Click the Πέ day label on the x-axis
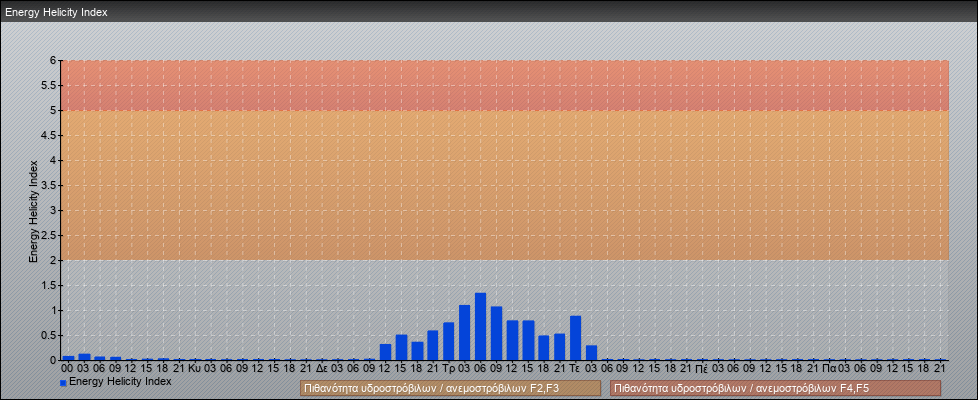Screen dimensions: 978x400 702,368
